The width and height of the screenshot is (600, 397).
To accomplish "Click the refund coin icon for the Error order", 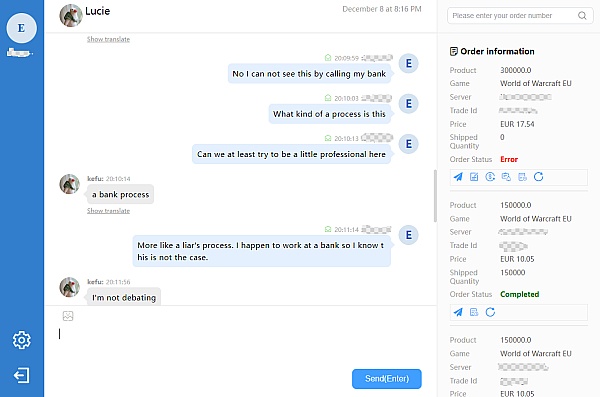I will [x=490, y=177].
